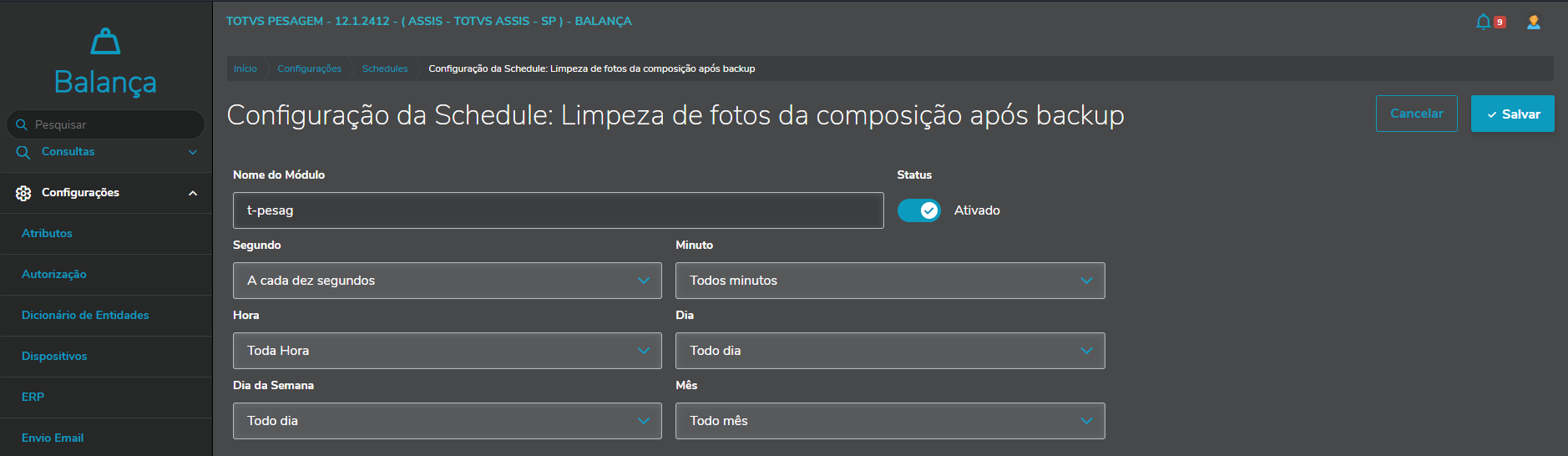The width and height of the screenshot is (1568, 456).
Task: Click the Balança scale logo icon
Action: pyautogui.click(x=105, y=41)
